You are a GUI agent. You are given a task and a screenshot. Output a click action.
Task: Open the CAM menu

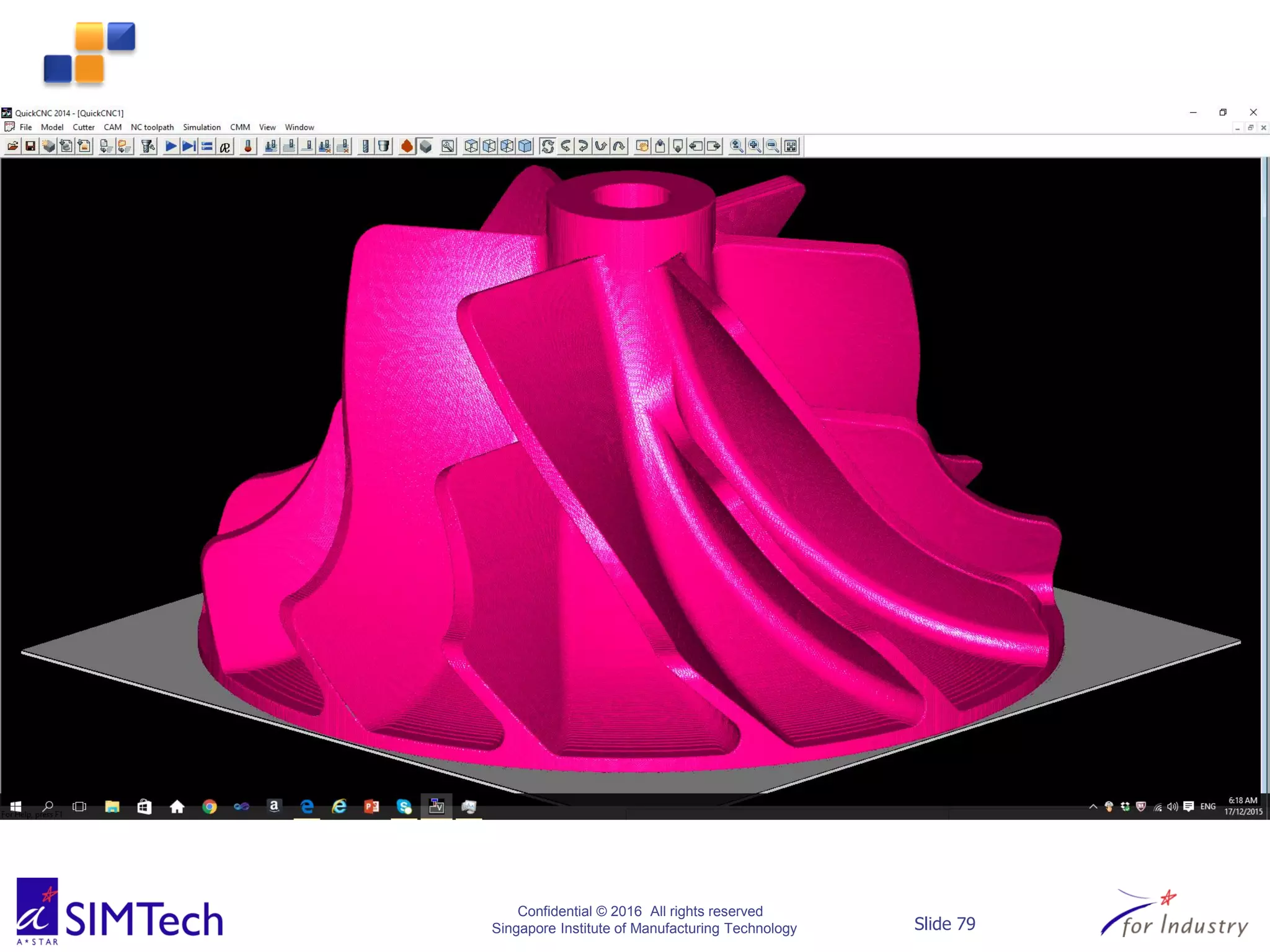(112, 127)
